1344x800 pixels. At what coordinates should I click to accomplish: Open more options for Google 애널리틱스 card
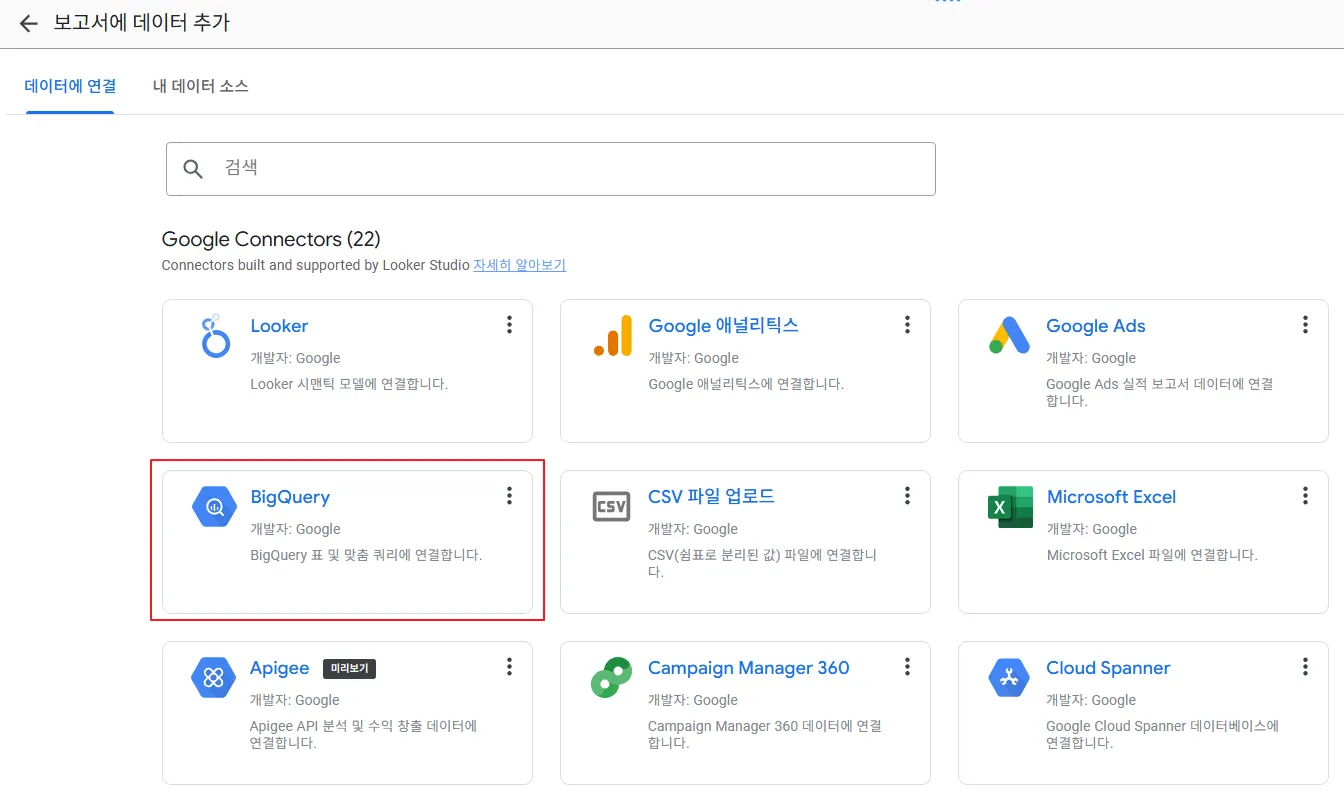click(x=907, y=324)
